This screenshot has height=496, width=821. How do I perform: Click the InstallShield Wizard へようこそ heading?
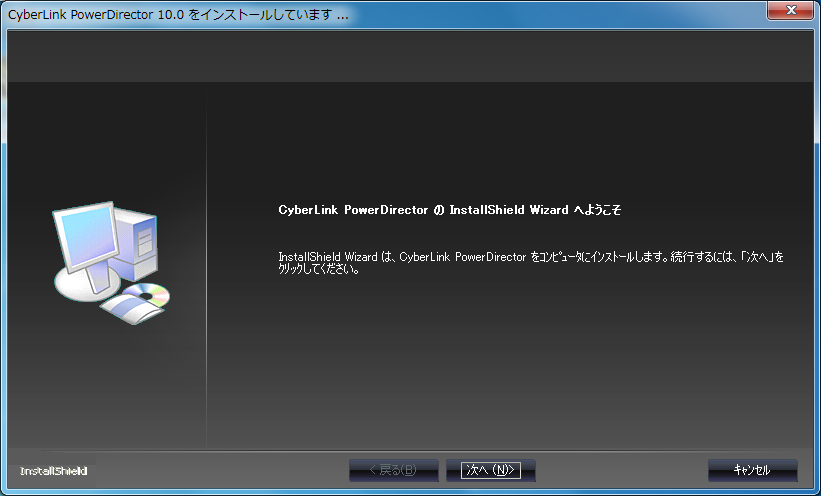(x=450, y=210)
